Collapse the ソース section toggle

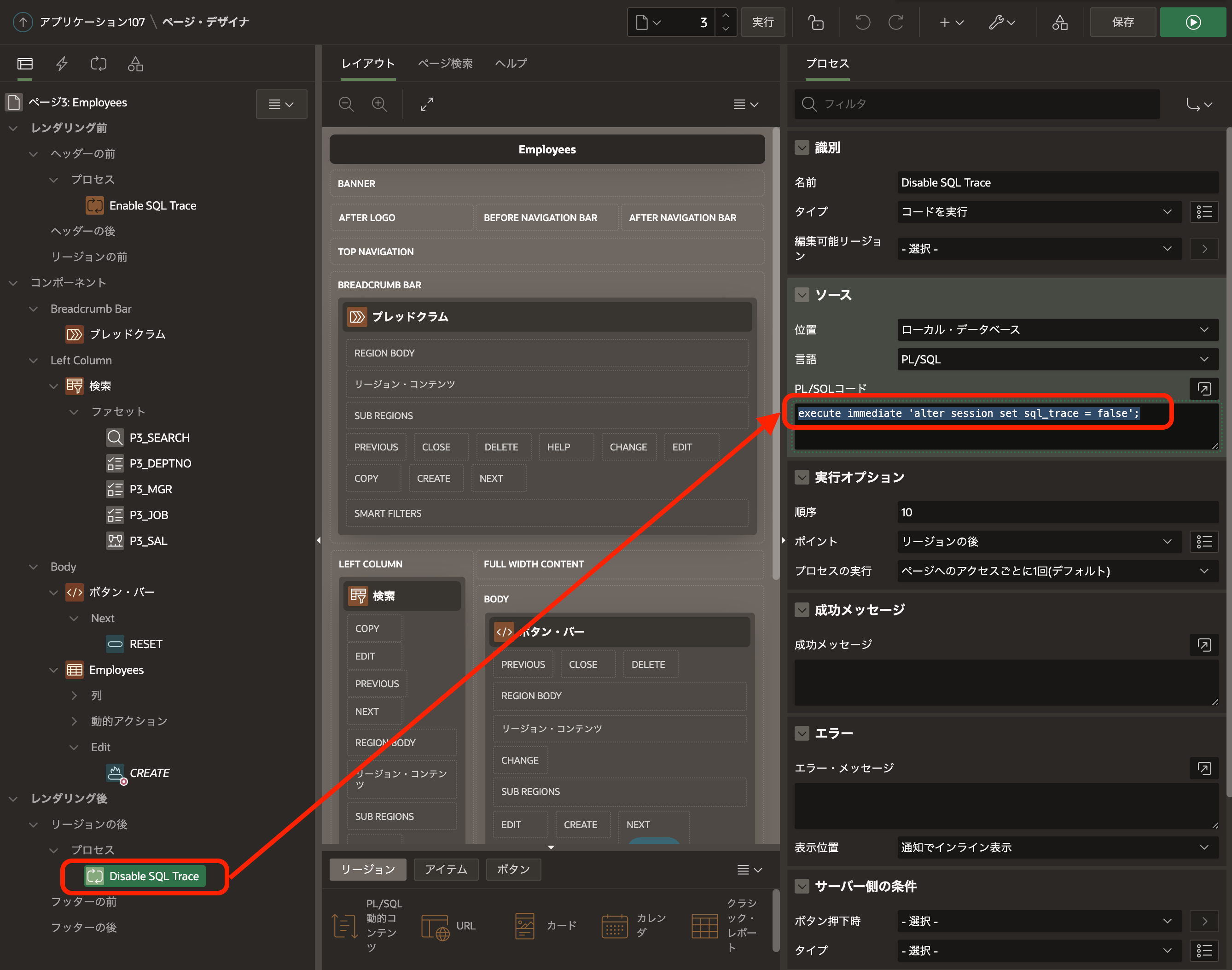click(x=802, y=295)
